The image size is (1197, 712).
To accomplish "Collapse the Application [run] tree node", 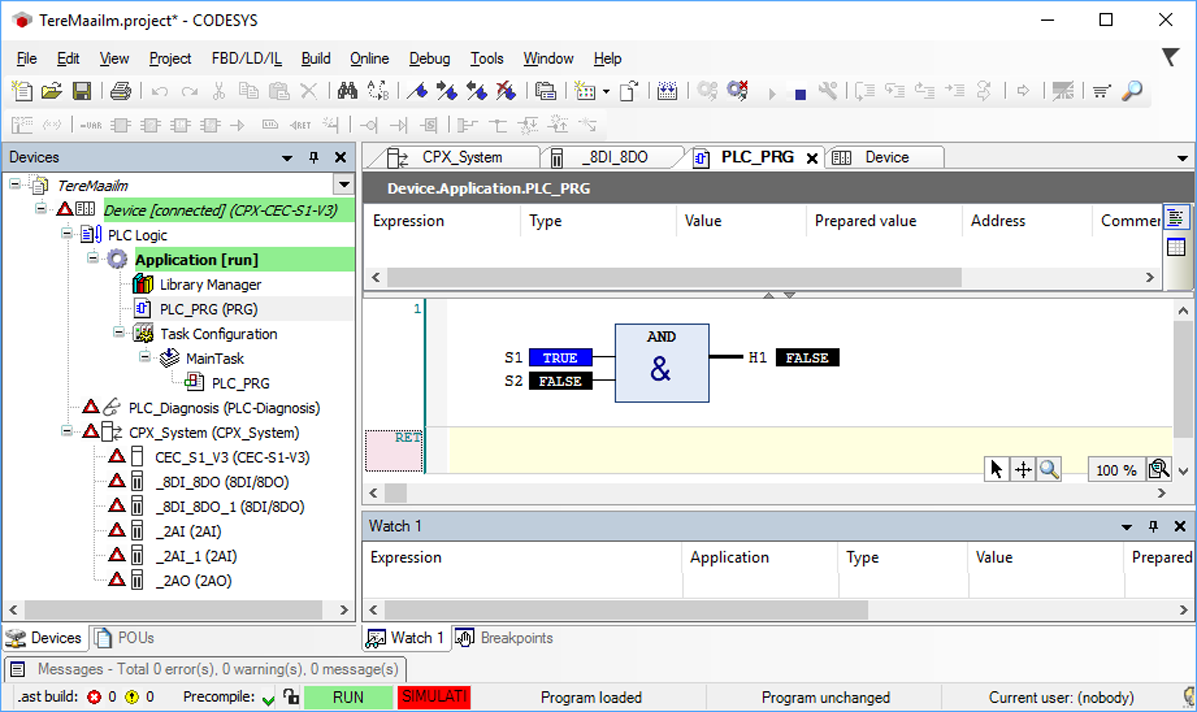I will pyautogui.click(x=93, y=258).
